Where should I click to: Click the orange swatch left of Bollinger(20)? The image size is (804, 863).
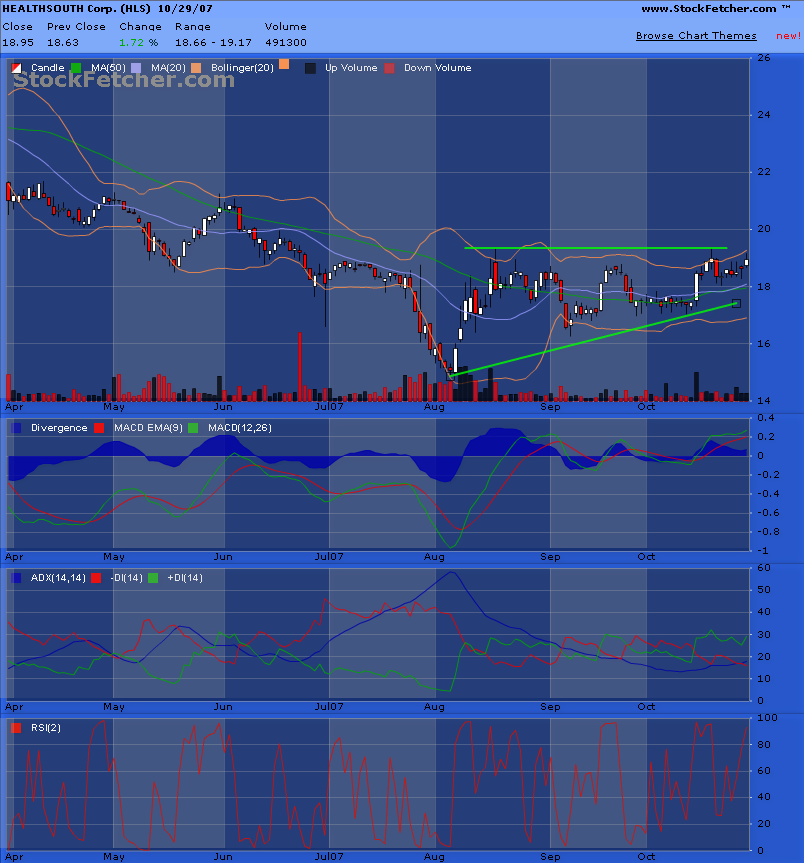pyautogui.click(x=196, y=68)
